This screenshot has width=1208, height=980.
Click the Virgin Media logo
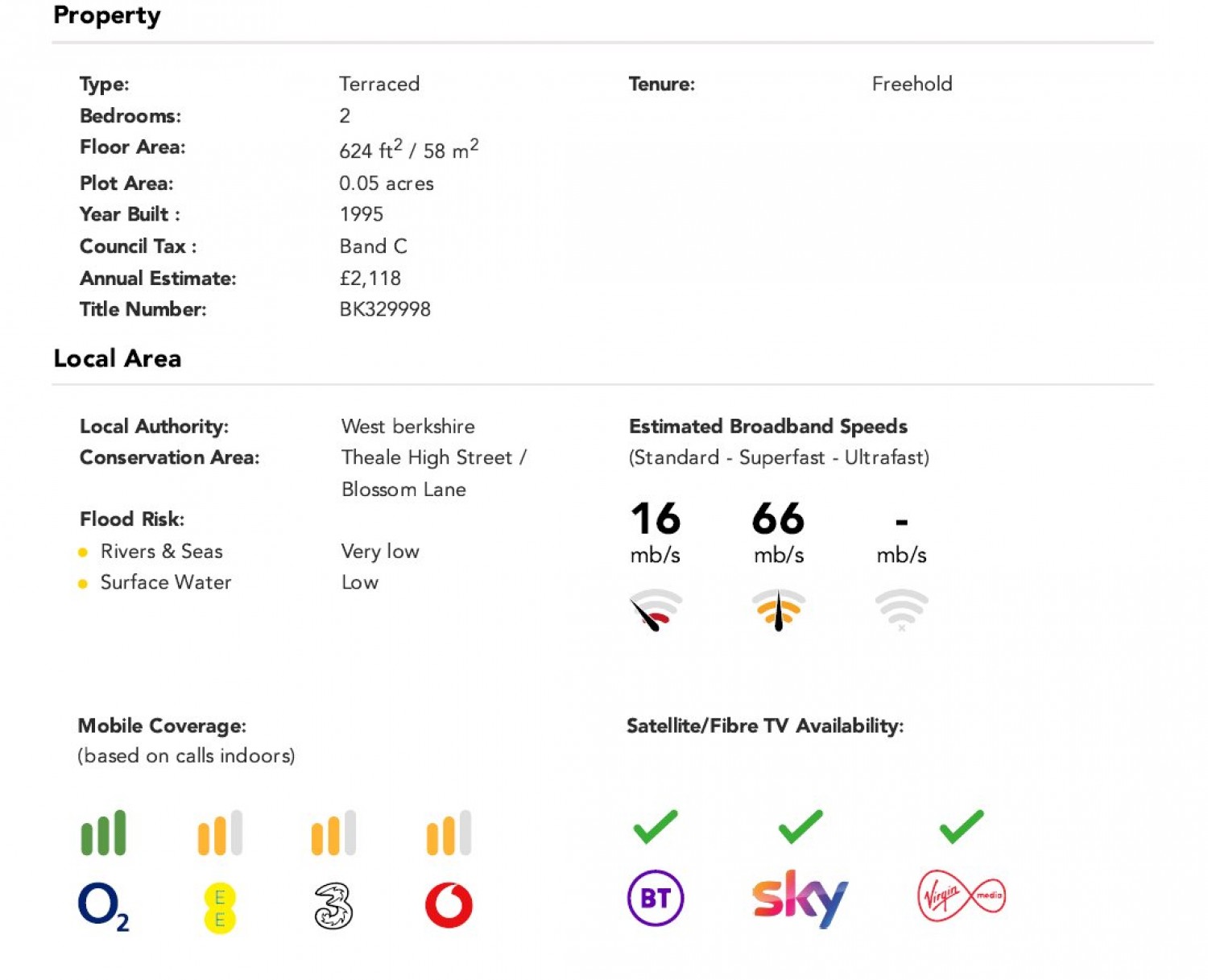tap(962, 895)
